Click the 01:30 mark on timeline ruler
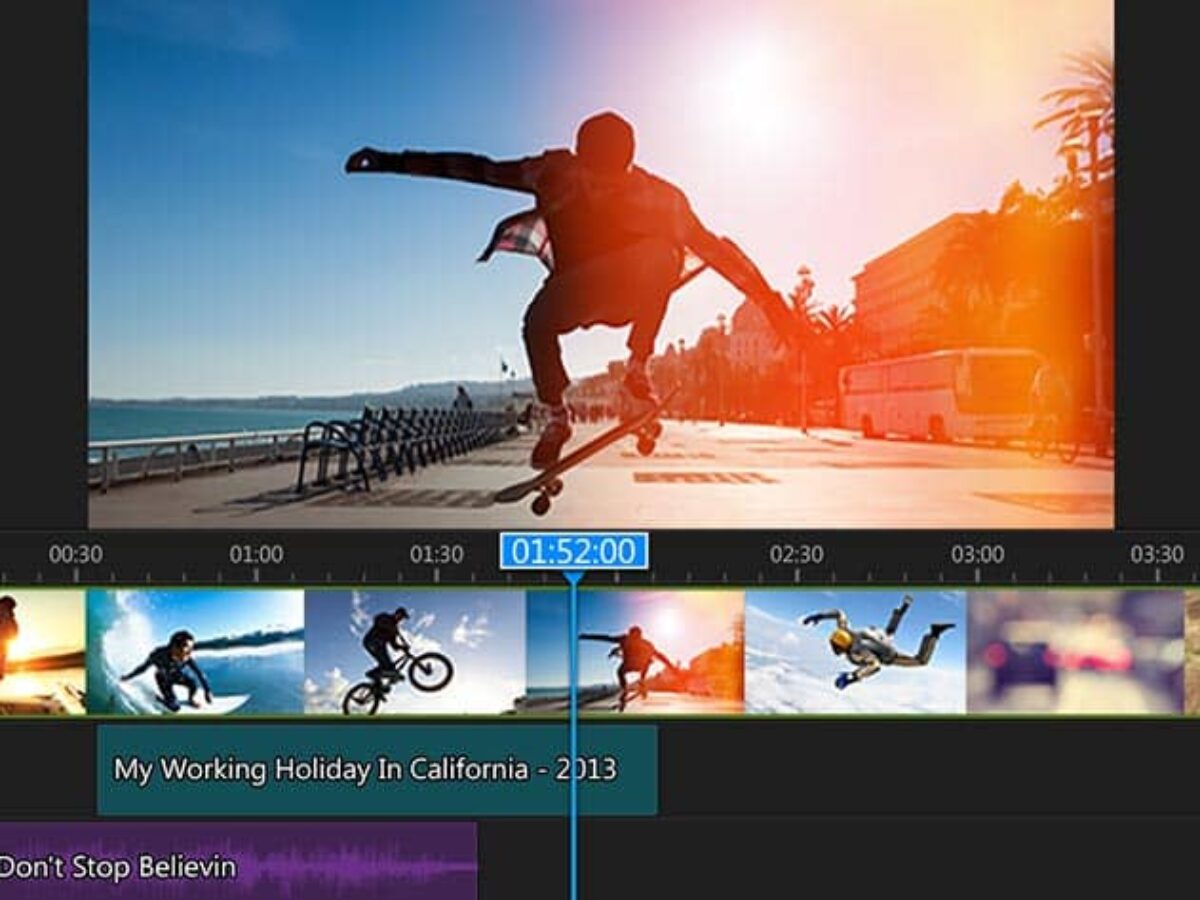The height and width of the screenshot is (900, 1200). [437, 554]
